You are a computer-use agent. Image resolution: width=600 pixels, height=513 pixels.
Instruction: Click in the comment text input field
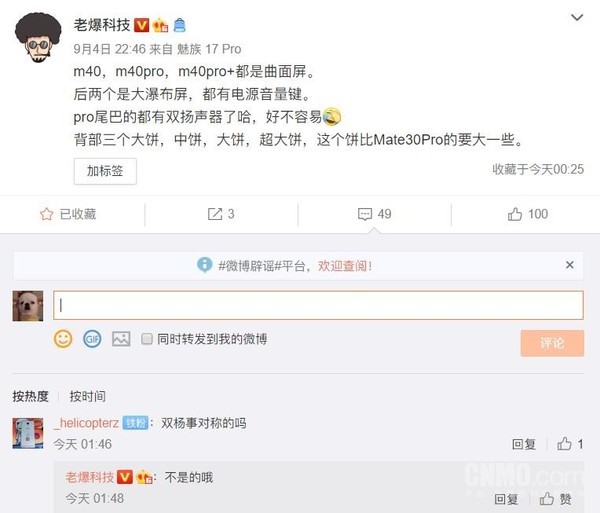[x=317, y=305]
